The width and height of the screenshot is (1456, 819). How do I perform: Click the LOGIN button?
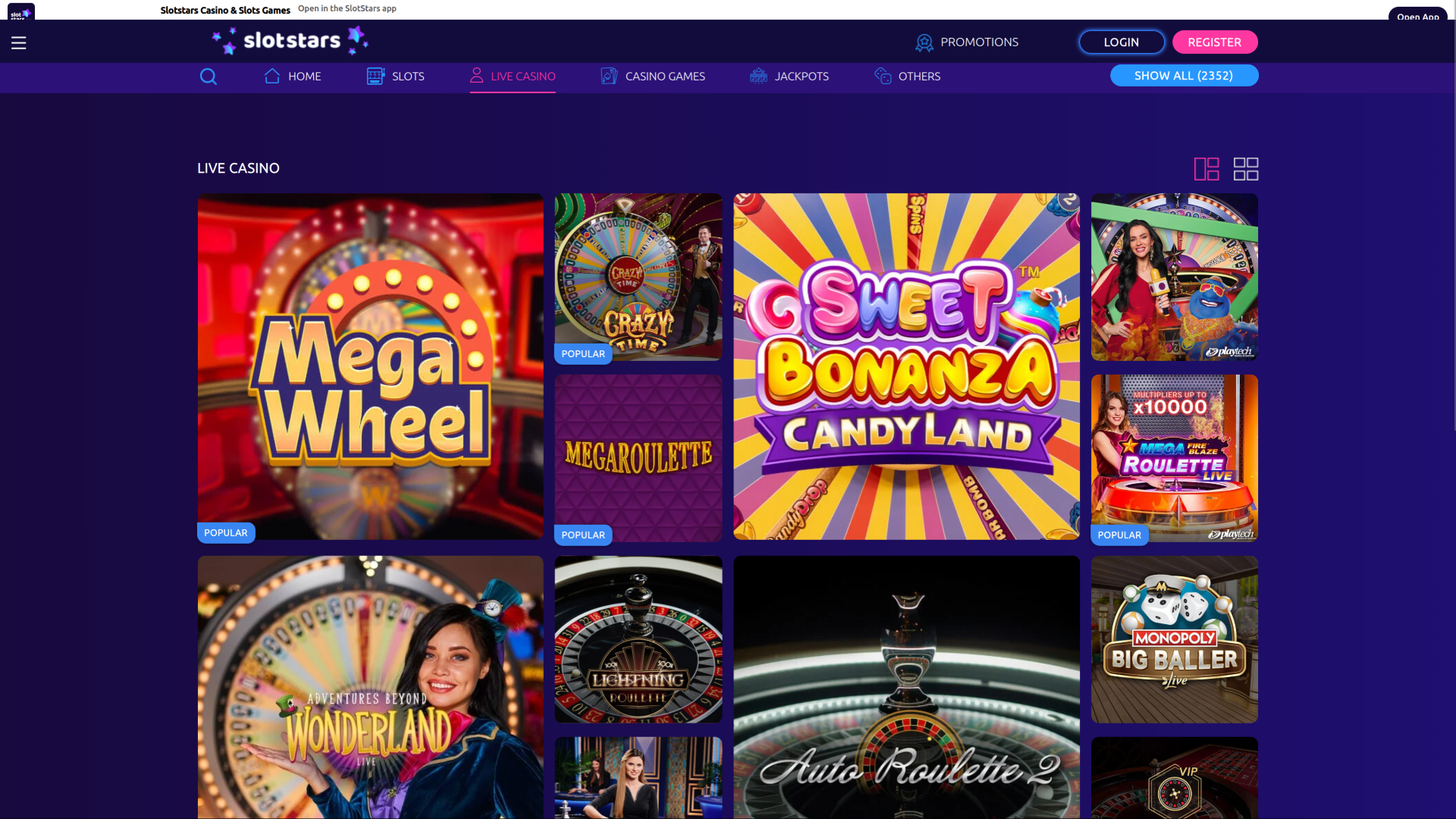[x=1122, y=42]
